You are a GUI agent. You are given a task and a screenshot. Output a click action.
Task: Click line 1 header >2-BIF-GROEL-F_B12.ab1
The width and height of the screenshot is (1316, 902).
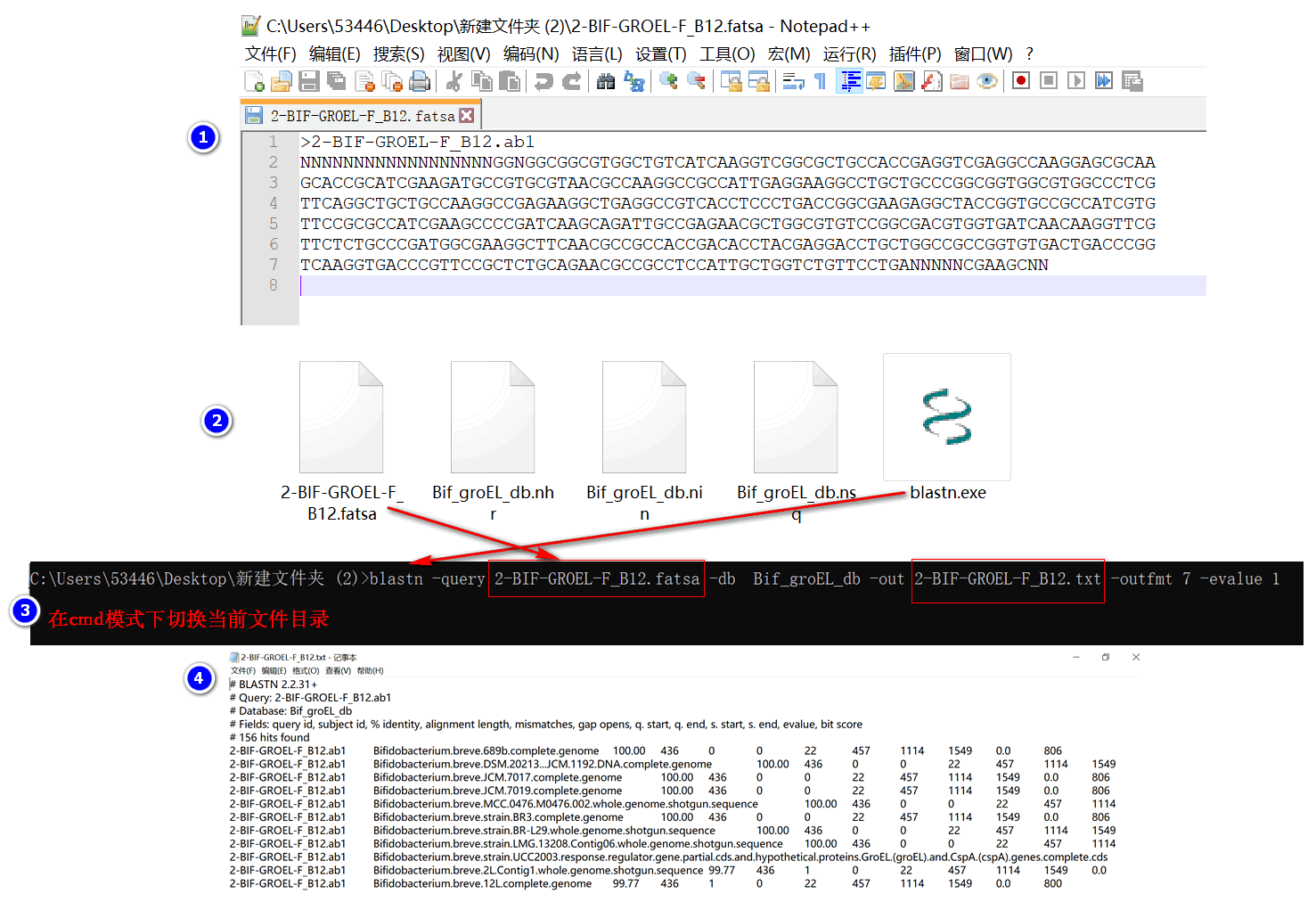(417, 142)
